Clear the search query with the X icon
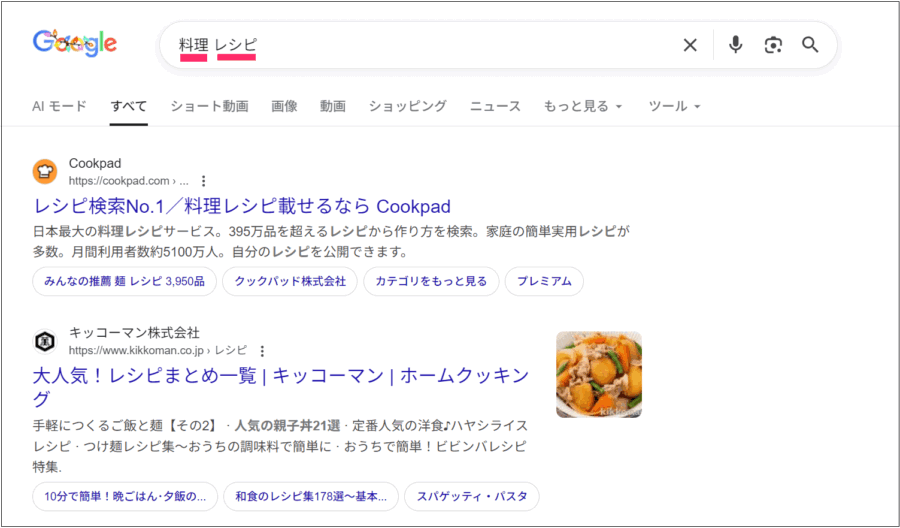Image resolution: width=900 pixels, height=528 pixels. 690,45
